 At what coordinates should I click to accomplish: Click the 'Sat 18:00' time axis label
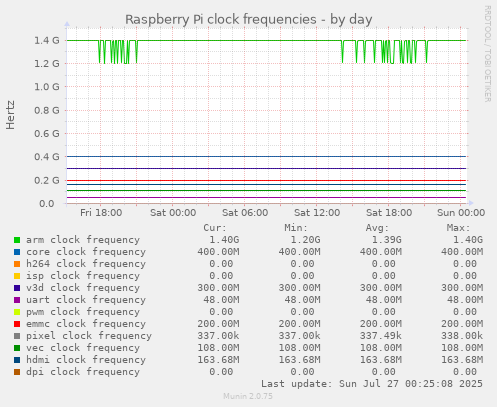click(x=389, y=213)
